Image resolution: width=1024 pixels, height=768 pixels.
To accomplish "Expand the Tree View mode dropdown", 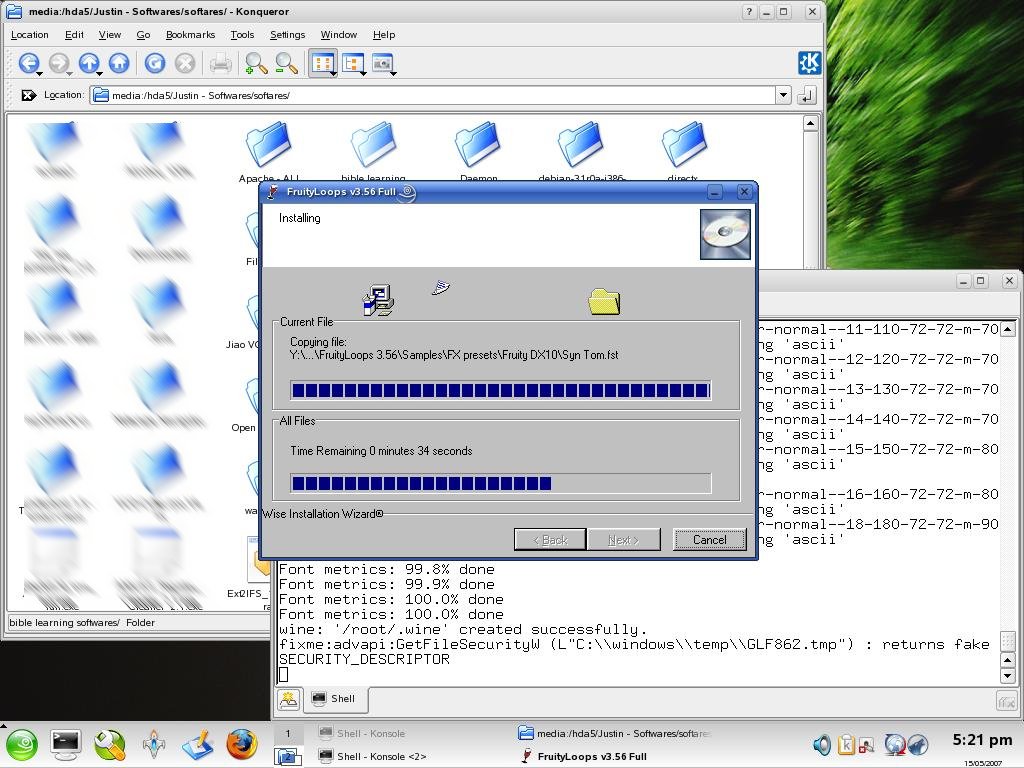I will click(x=363, y=73).
